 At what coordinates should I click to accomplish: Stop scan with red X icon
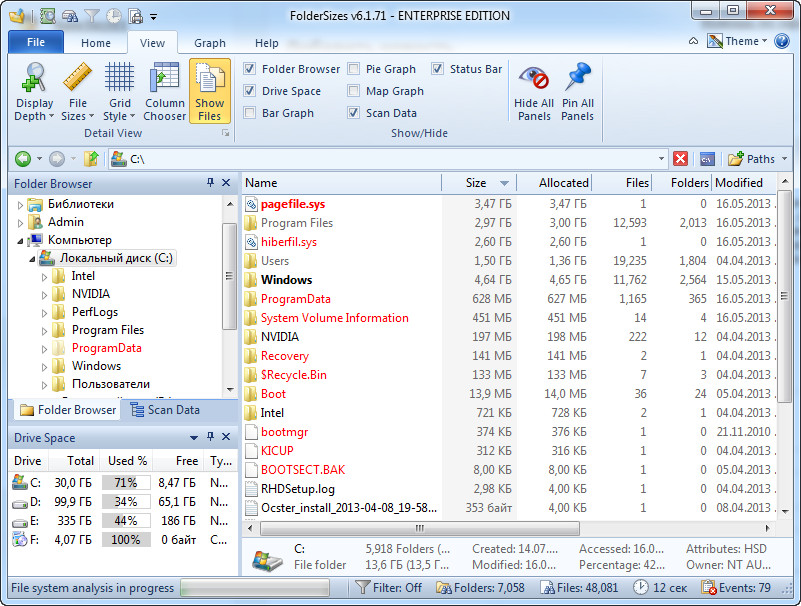click(680, 159)
